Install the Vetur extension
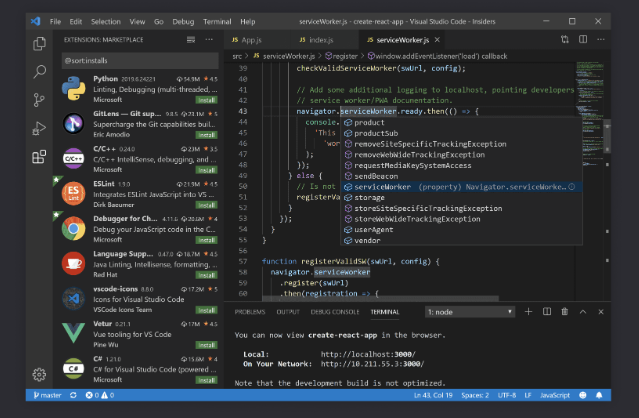This screenshot has height=418, width=639. (x=207, y=345)
